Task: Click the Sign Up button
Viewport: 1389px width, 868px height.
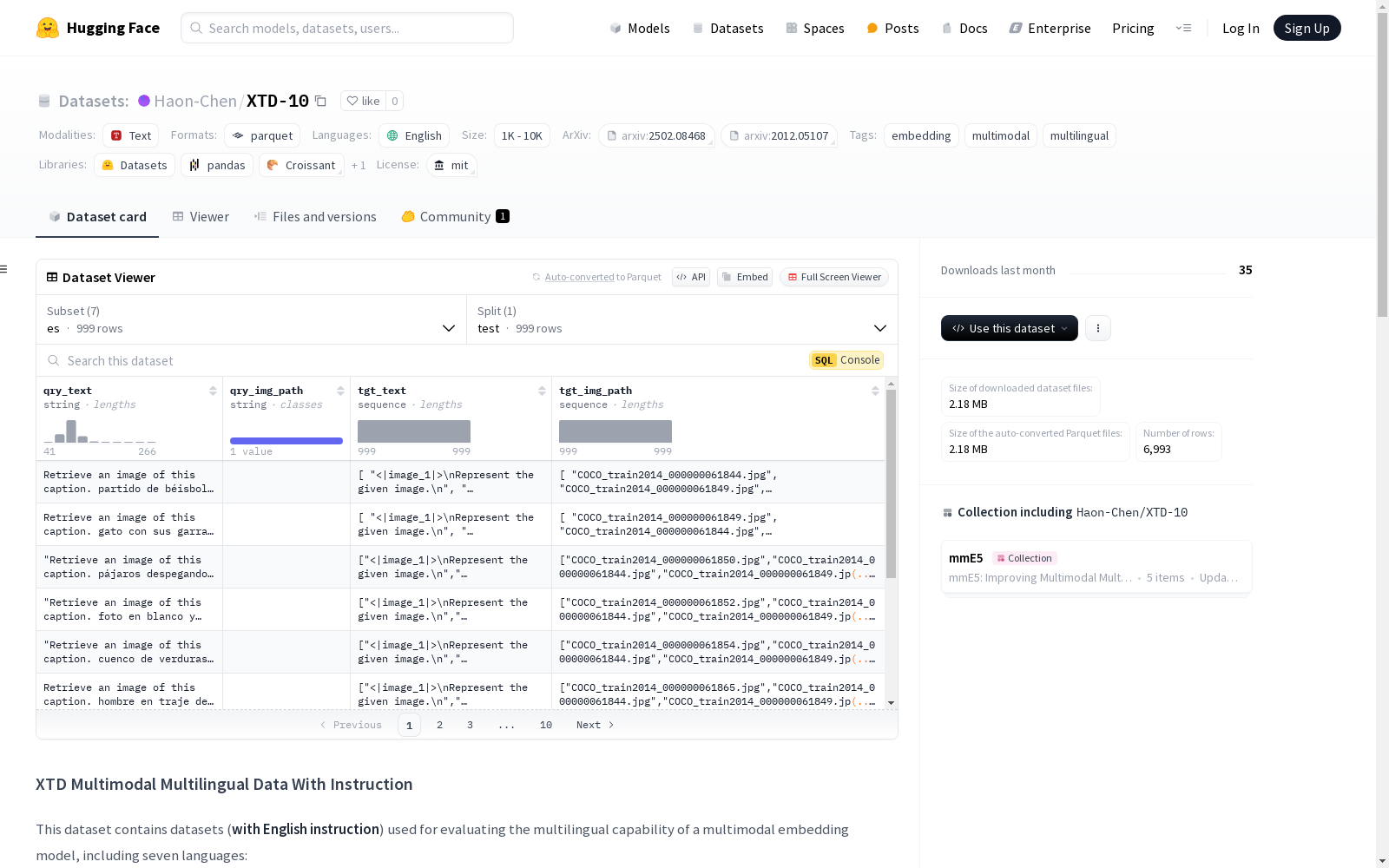Action: point(1307,28)
